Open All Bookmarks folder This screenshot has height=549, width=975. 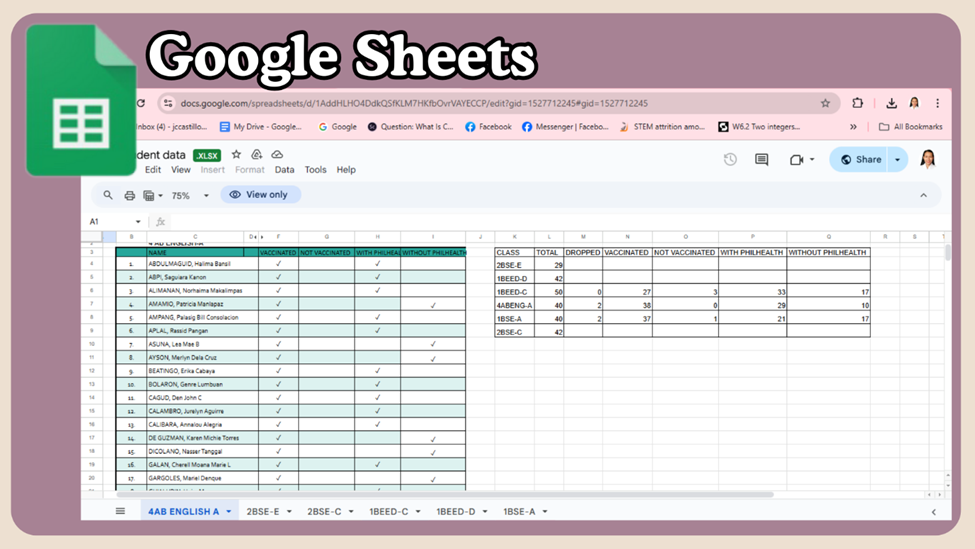(x=910, y=127)
